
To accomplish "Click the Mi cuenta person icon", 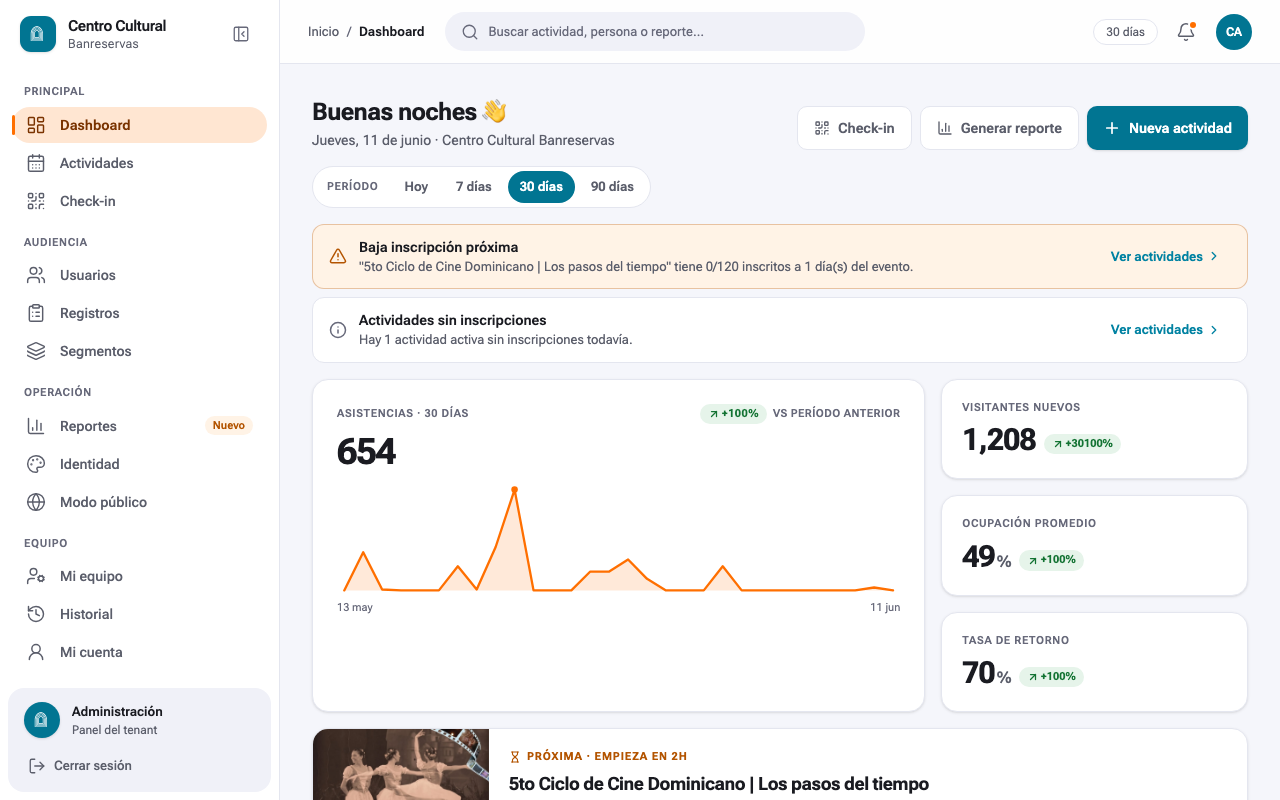I will [x=36, y=652].
